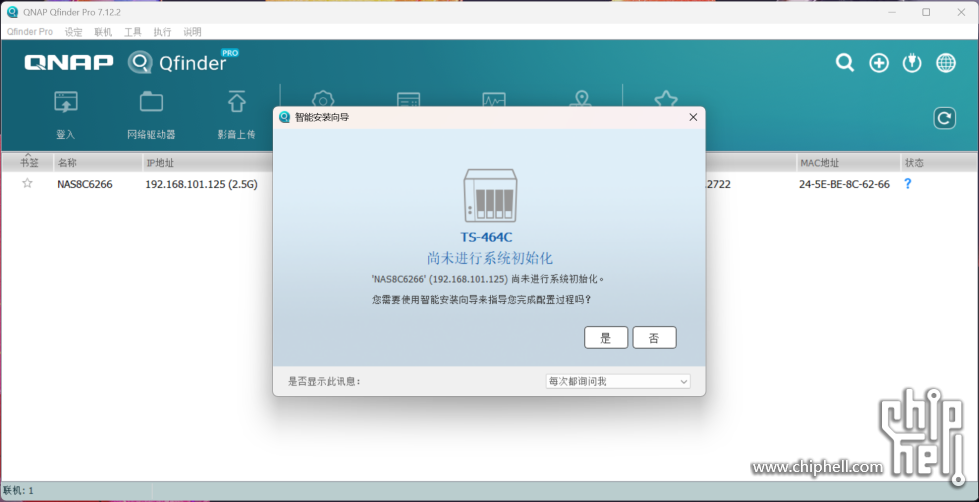This screenshot has height=502, width=979.
Task: Open the 影音上传 media upload tool
Action: pyautogui.click(x=236, y=116)
